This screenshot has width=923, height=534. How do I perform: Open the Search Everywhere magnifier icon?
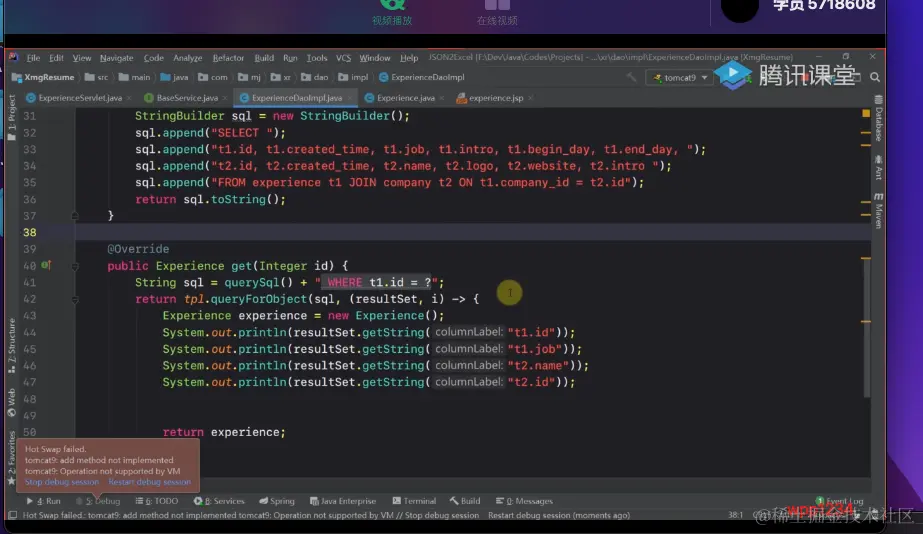click(875, 77)
